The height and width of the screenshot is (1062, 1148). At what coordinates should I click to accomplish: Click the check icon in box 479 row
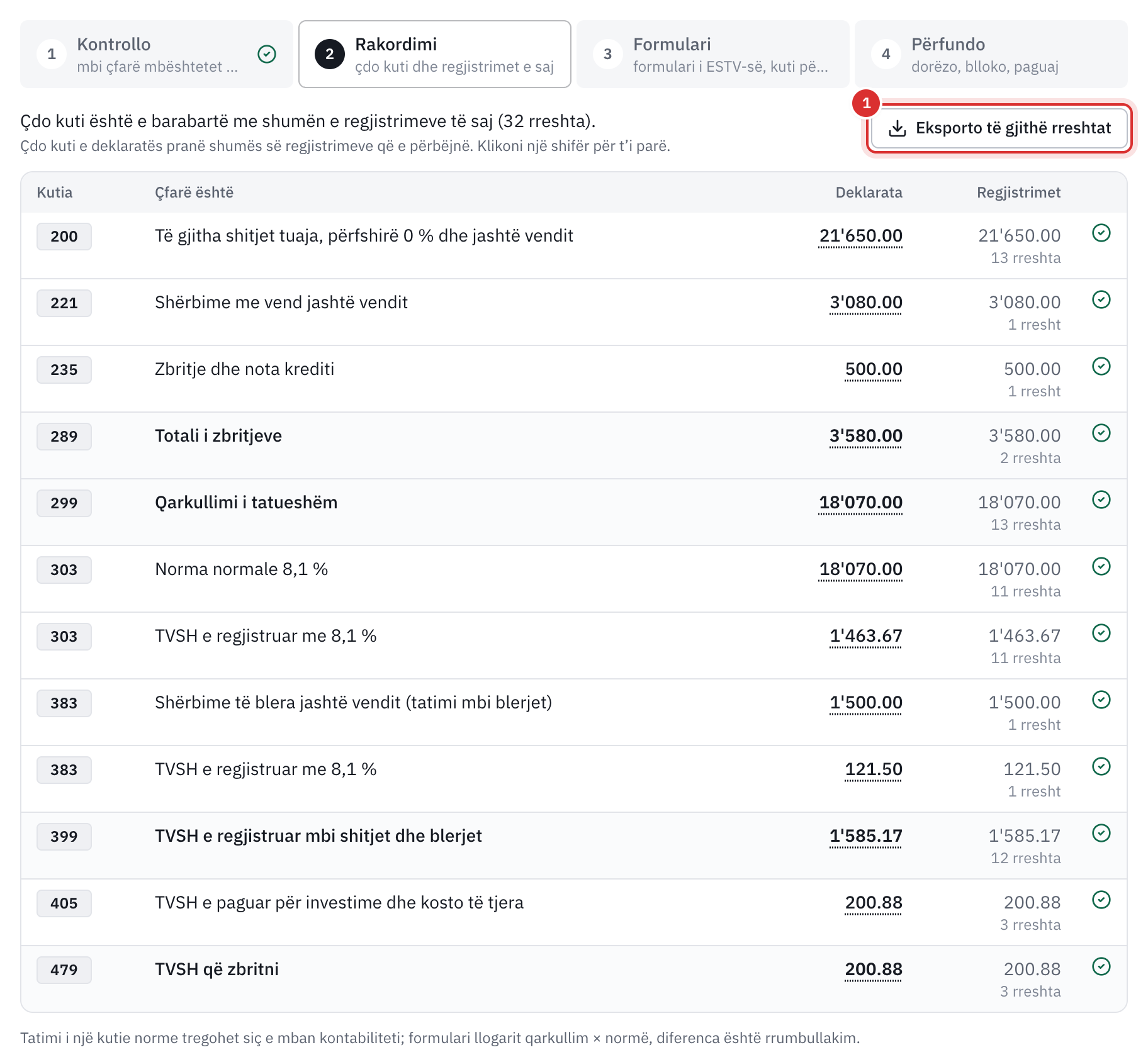coord(1101,967)
